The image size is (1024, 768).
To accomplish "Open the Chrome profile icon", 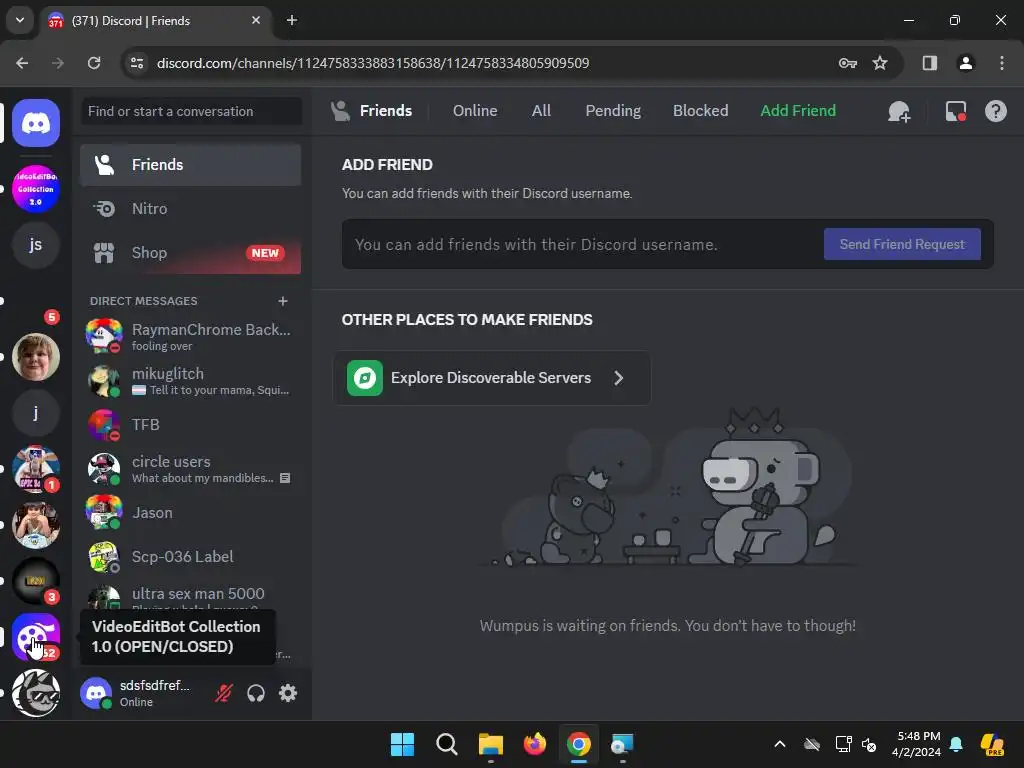I will (965, 63).
